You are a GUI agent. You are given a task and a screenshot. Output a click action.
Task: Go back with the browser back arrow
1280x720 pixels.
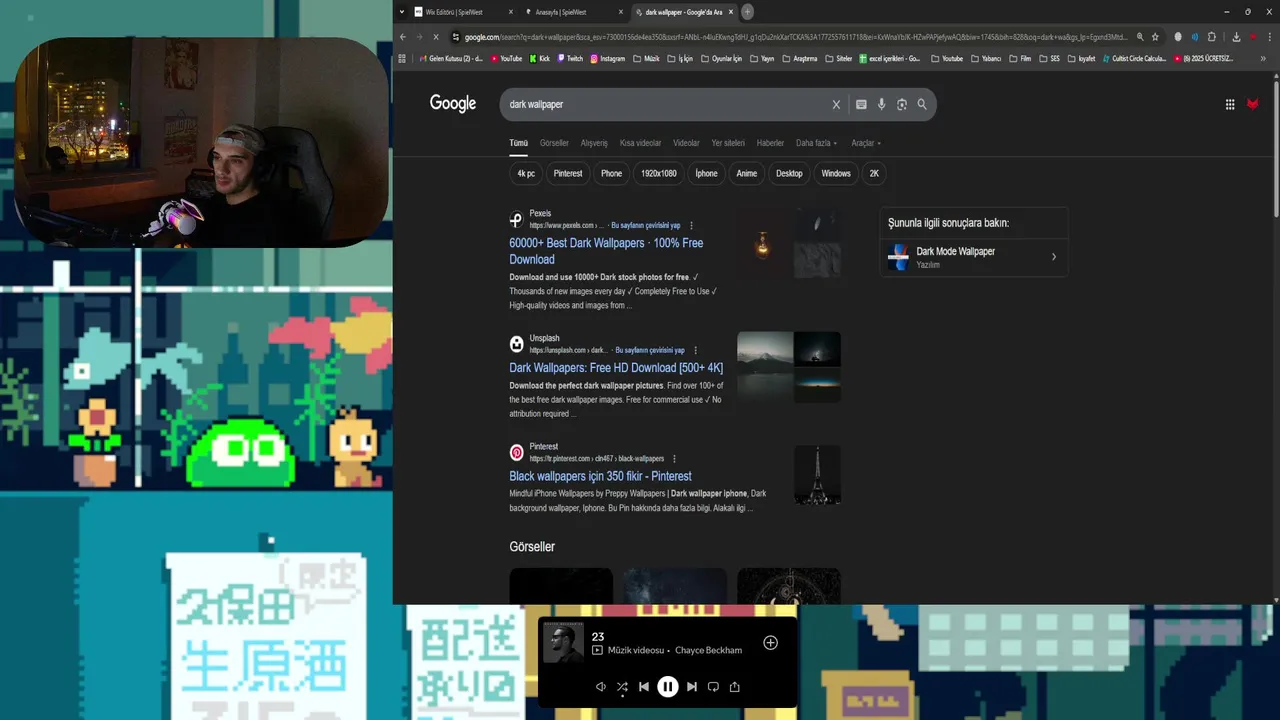pos(403,37)
